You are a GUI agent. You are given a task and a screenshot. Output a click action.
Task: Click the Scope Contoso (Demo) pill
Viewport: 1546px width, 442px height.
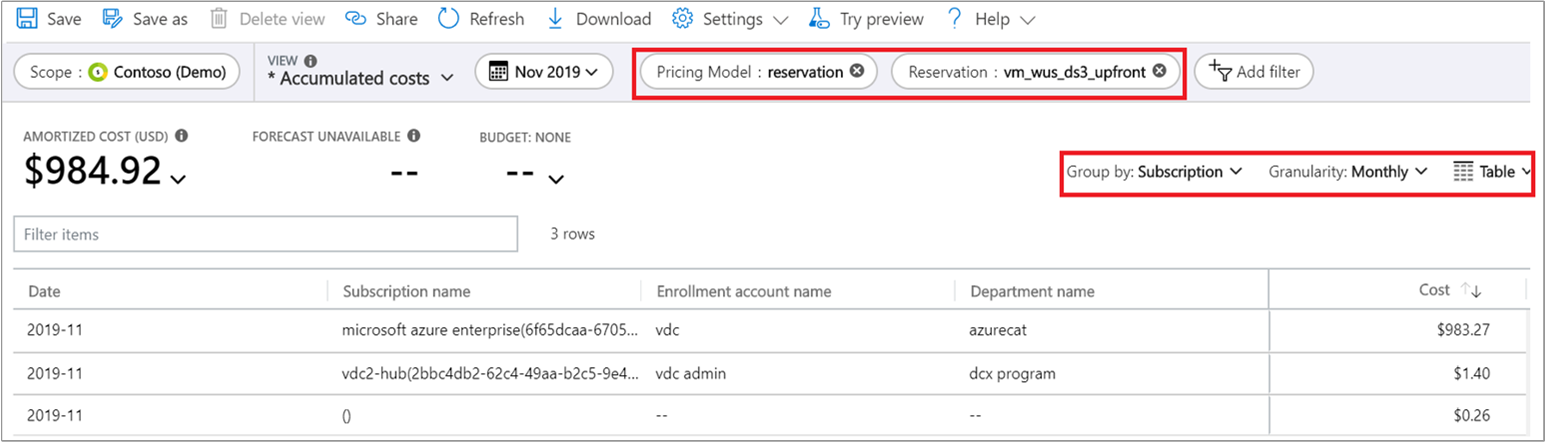coord(127,72)
